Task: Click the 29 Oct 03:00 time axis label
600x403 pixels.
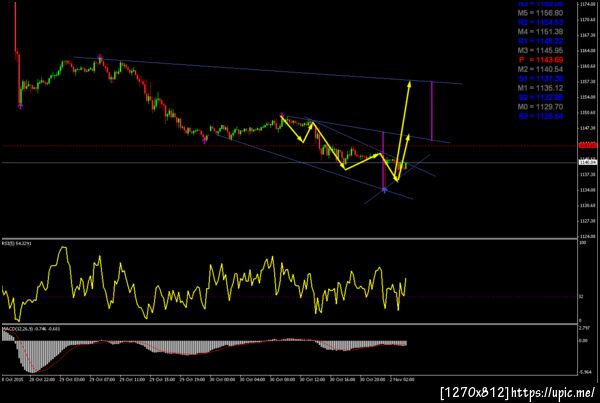Action: [x=72, y=379]
